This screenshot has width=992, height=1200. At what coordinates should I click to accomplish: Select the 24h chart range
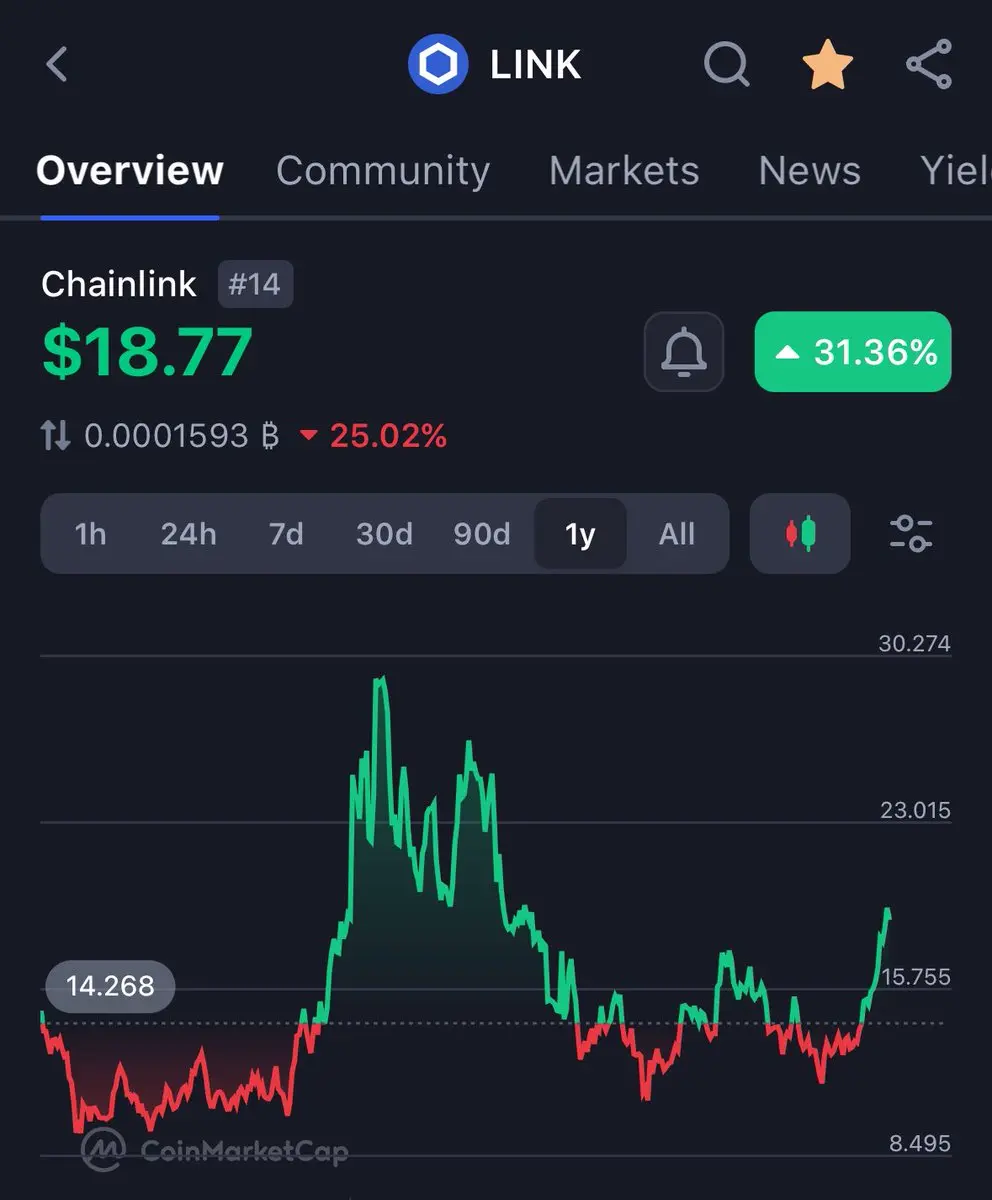pos(189,534)
